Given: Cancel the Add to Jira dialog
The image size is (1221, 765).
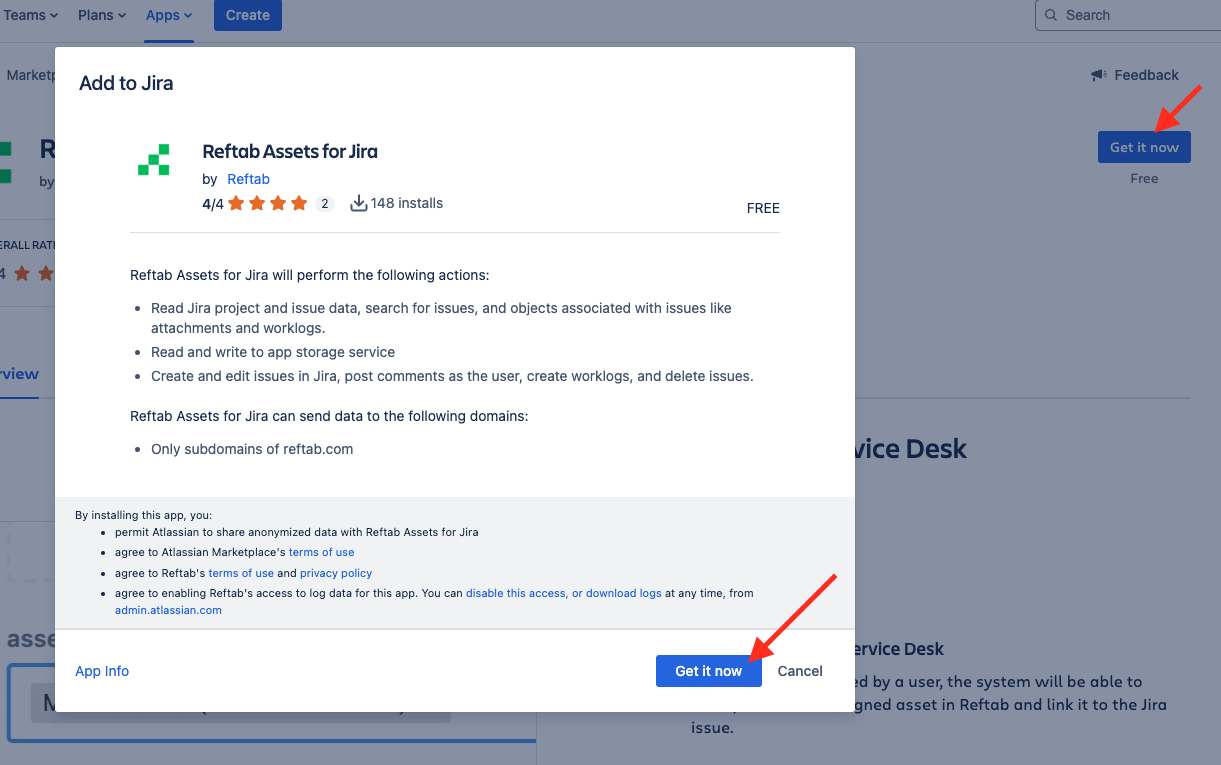Looking at the screenshot, I should pos(800,671).
